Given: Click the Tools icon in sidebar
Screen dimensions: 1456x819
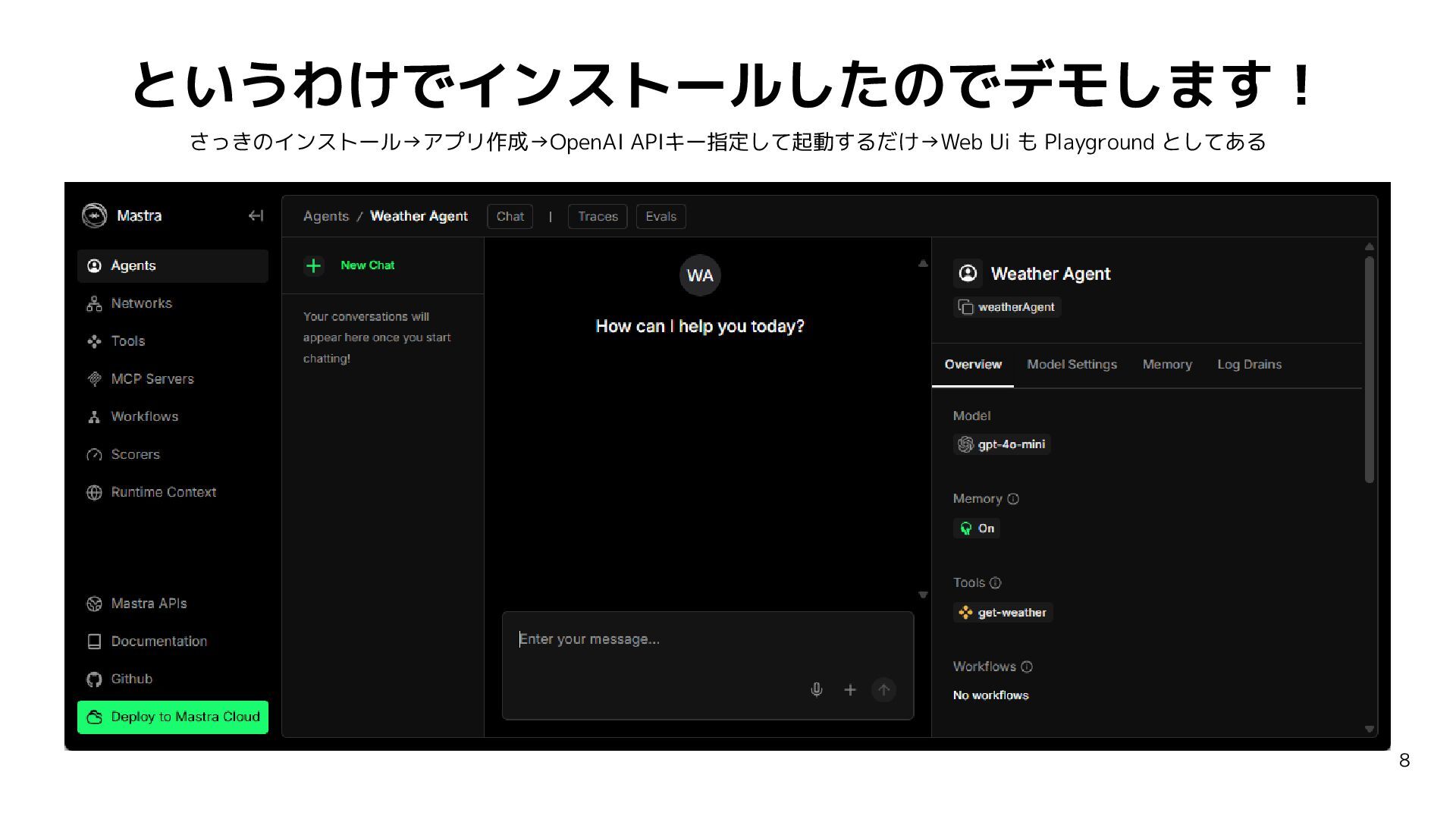Looking at the screenshot, I should (x=95, y=342).
